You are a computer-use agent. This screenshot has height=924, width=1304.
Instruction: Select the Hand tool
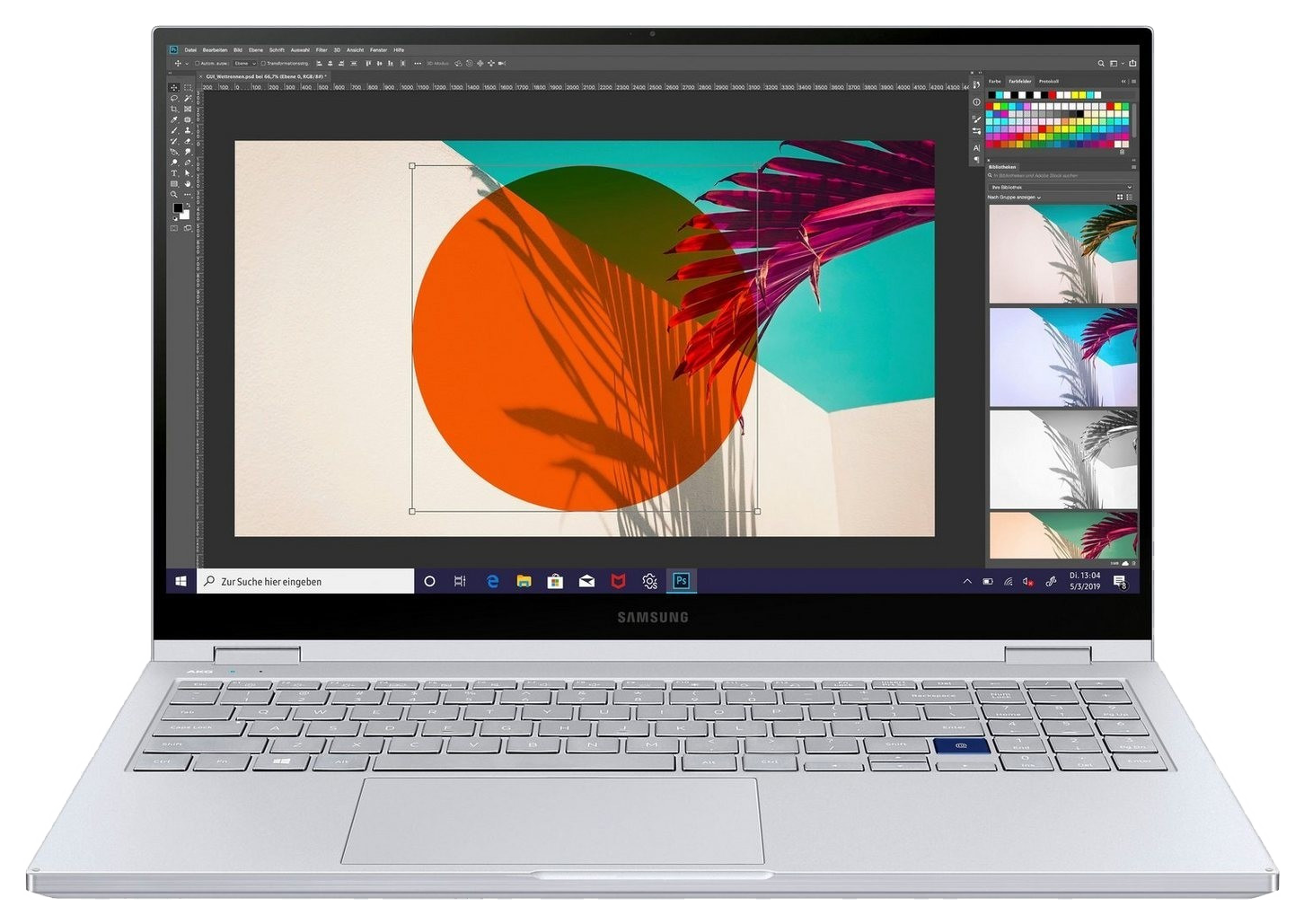188,184
